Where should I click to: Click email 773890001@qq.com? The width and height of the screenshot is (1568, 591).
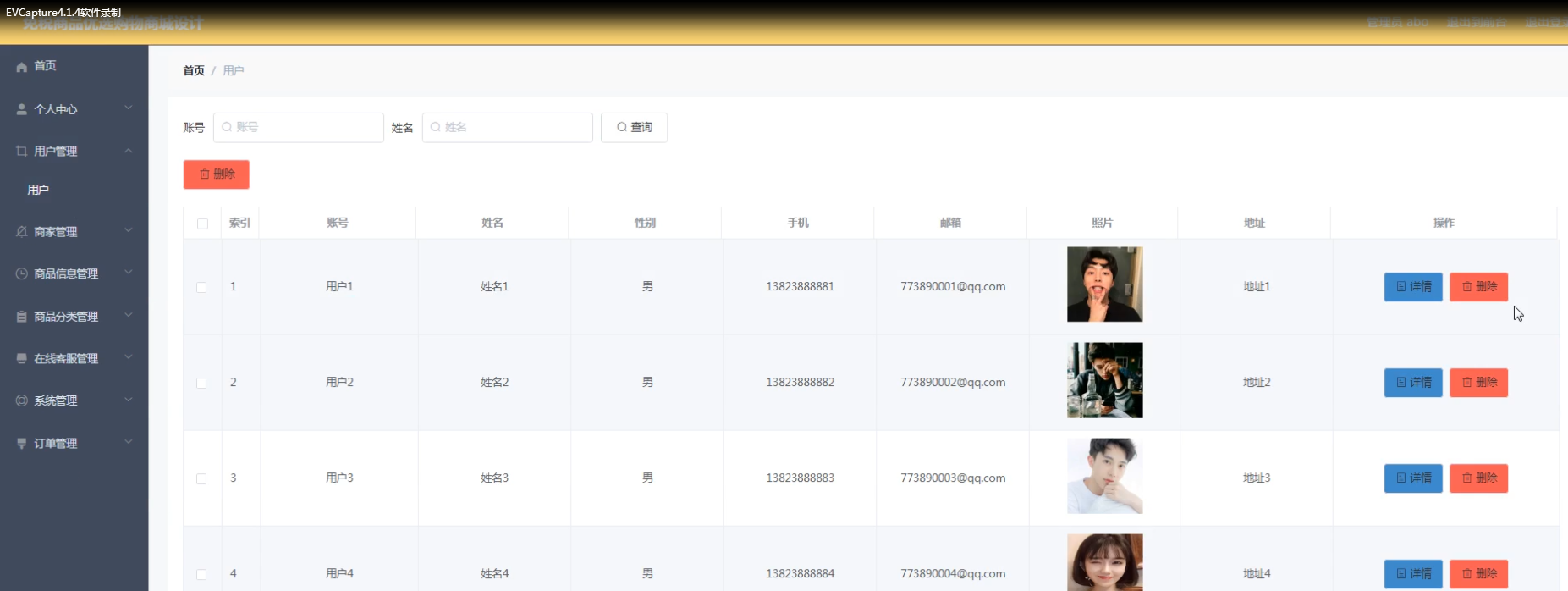pyautogui.click(x=953, y=287)
